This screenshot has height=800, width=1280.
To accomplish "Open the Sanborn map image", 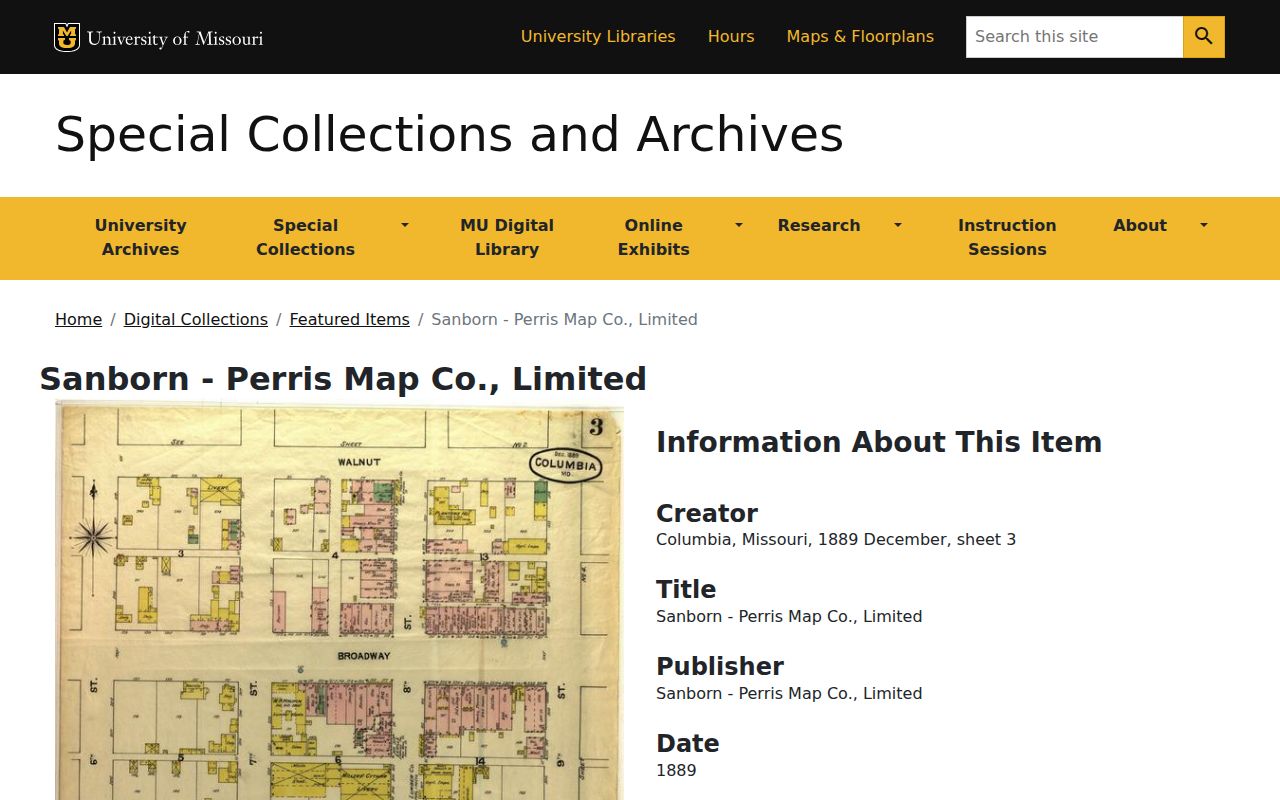I will click(x=339, y=600).
